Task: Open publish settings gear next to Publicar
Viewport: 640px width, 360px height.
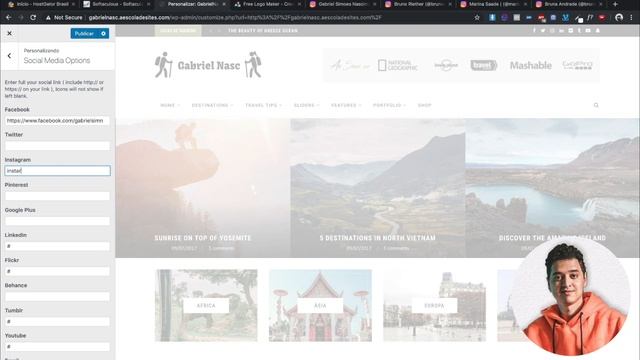Action: tap(104, 33)
